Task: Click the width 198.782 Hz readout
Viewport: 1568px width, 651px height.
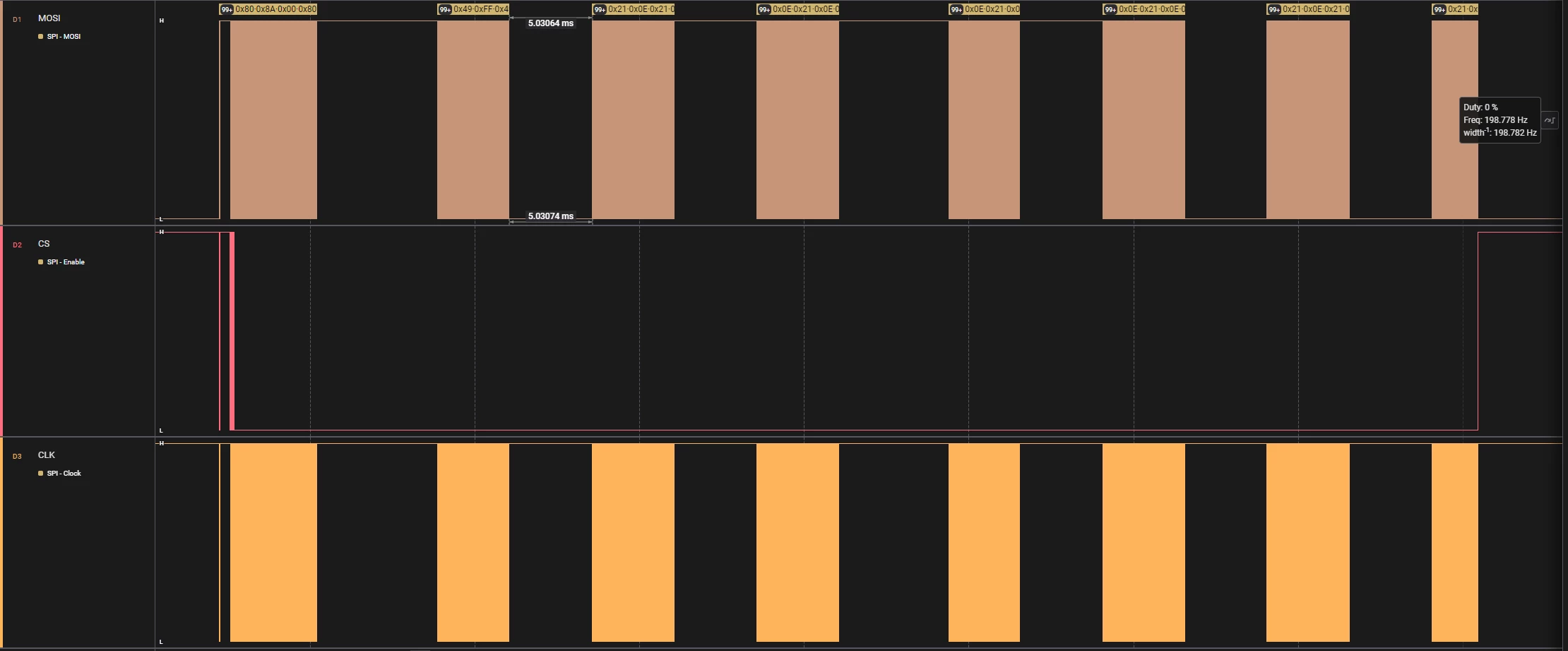Action: [1500, 132]
